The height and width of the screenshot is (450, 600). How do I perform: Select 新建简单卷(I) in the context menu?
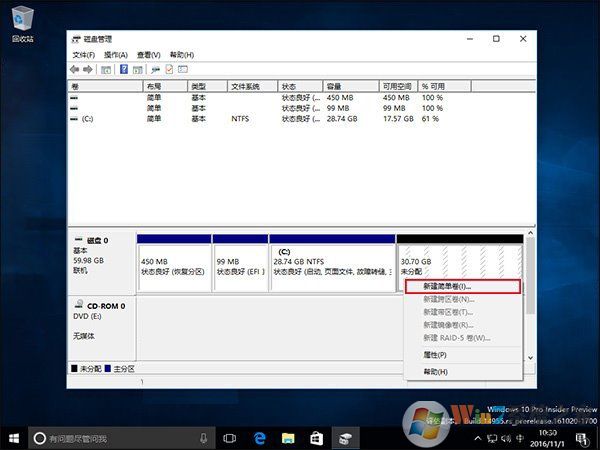coord(463,286)
